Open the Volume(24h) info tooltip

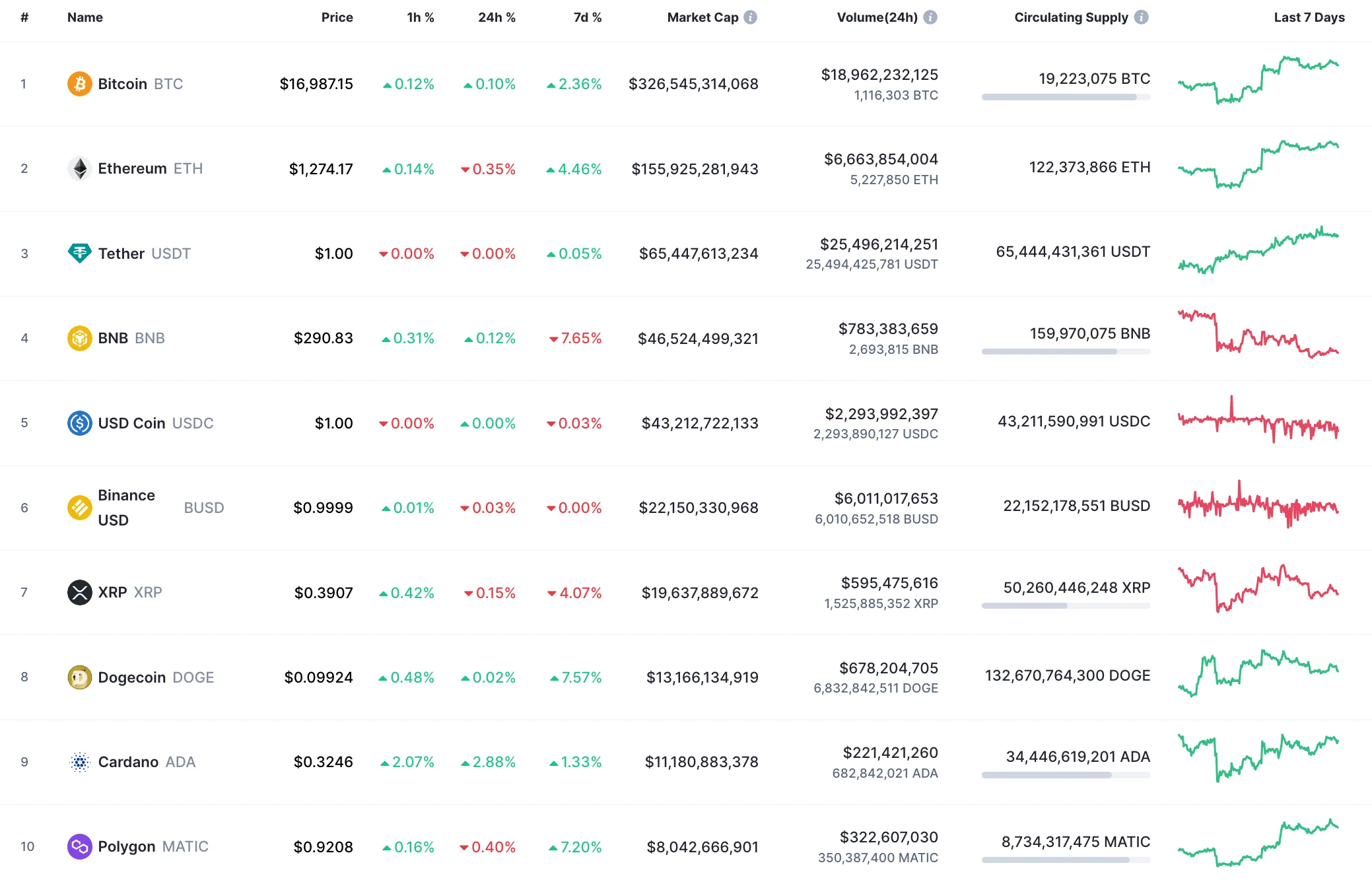(930, 18)
